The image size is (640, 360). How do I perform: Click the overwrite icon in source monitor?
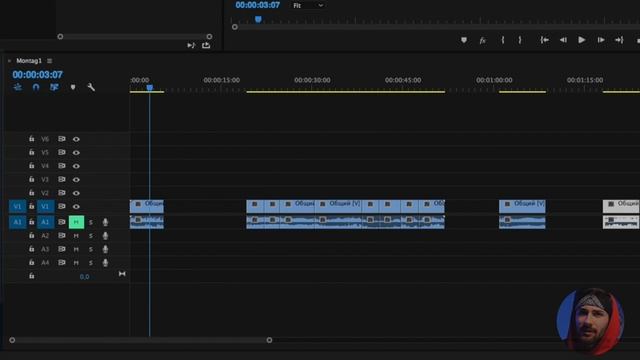pyautogui.click(x=191, y=45)
